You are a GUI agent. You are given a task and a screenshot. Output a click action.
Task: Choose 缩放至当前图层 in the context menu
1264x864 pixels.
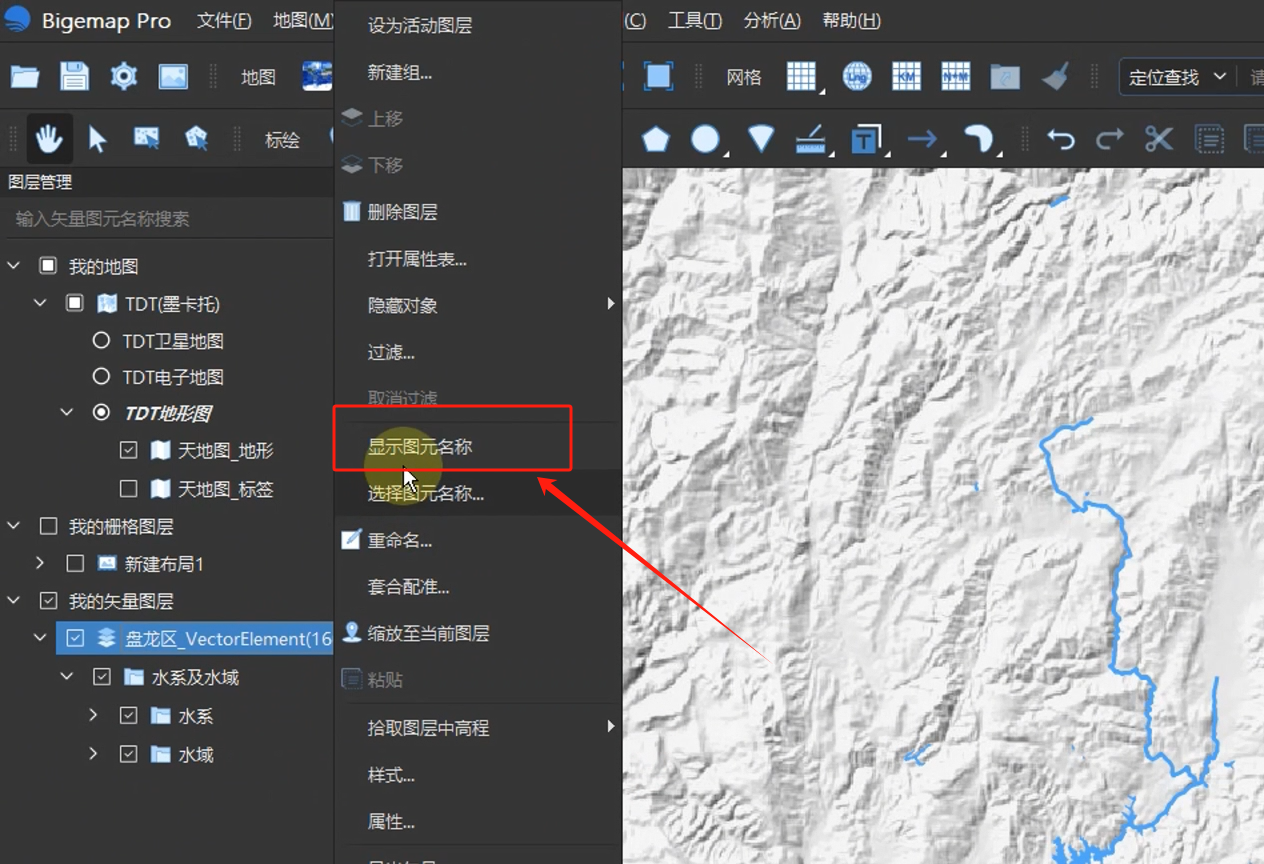478,633
